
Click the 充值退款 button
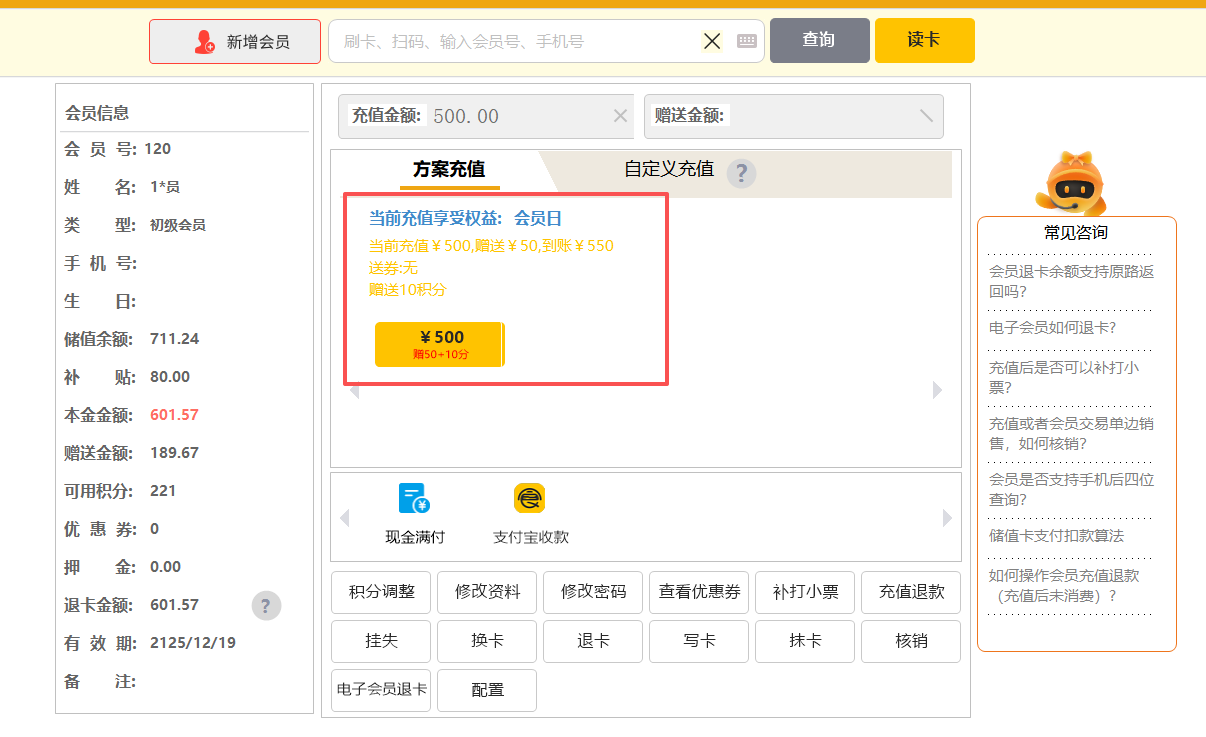pos(911,592)
